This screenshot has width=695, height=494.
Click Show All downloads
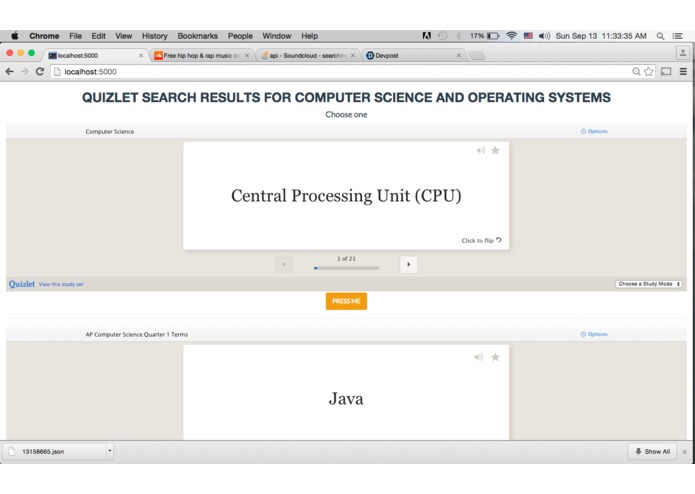pyautogui.click(x=652, y=451)
